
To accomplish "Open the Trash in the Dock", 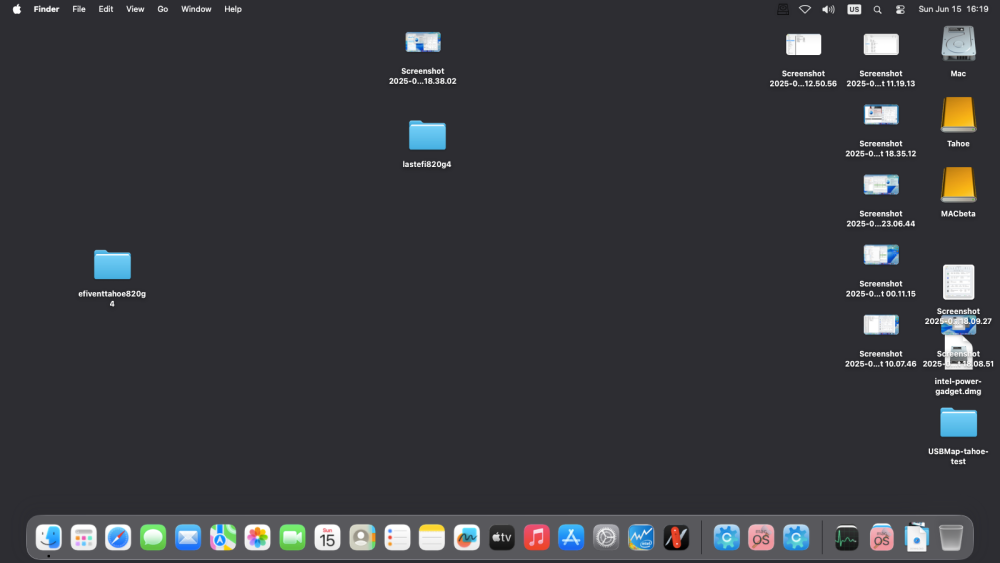I will tap(951, 537).
